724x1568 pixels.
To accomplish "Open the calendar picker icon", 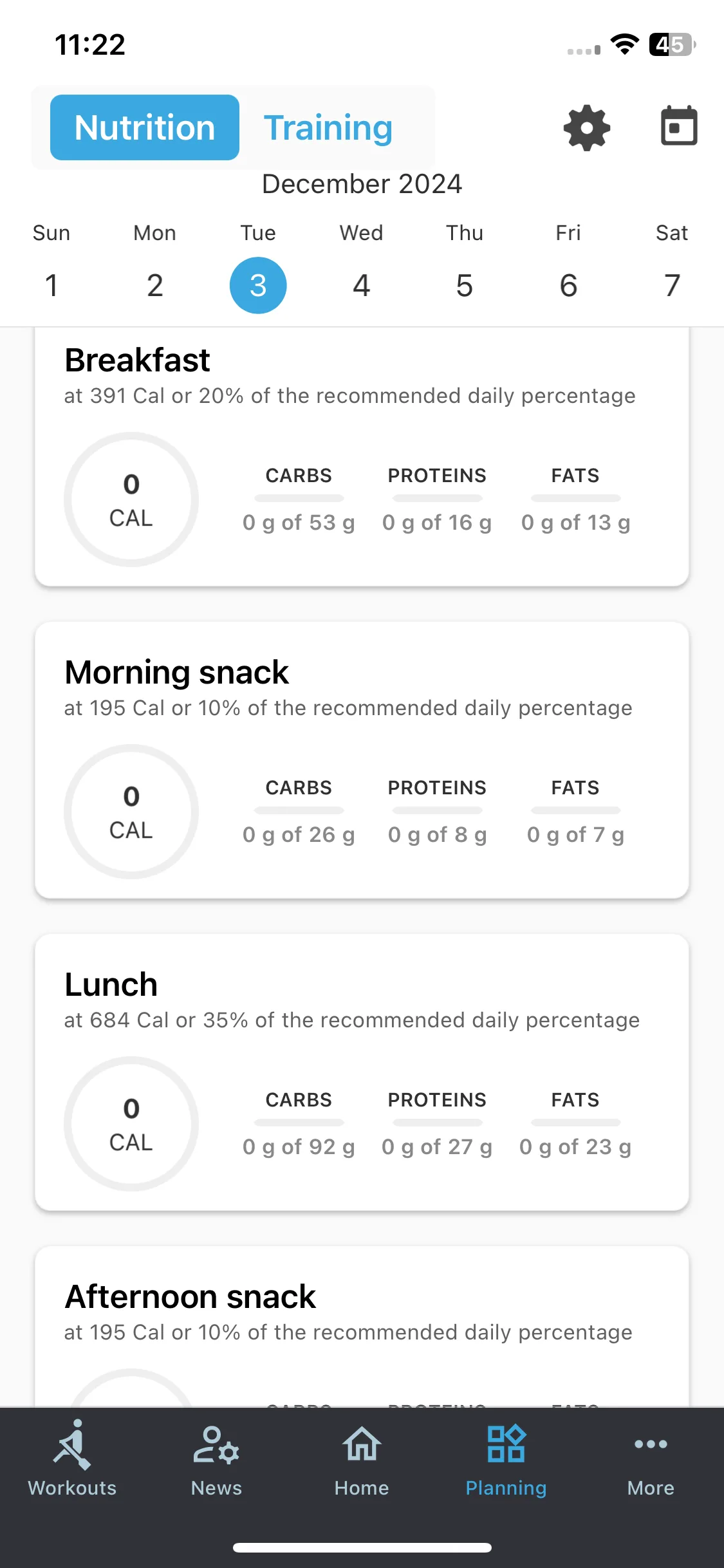I will [x=679, y=126].
